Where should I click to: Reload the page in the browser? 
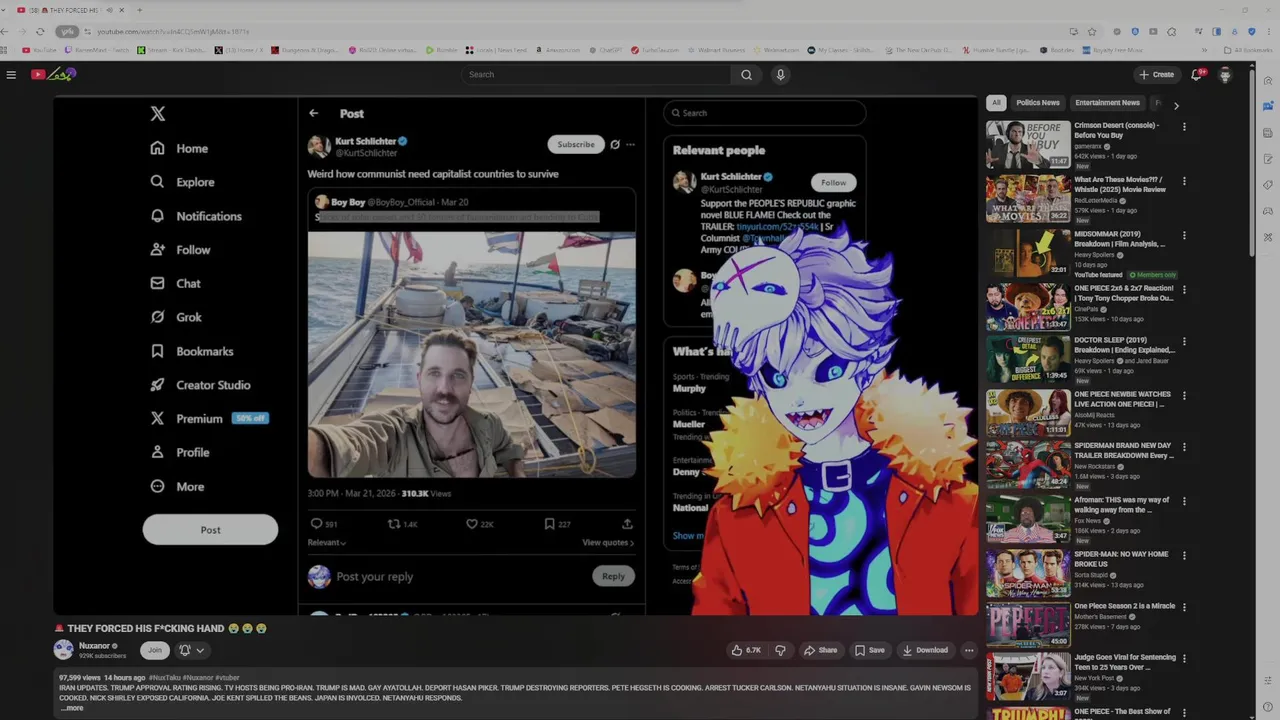point(40,31)
